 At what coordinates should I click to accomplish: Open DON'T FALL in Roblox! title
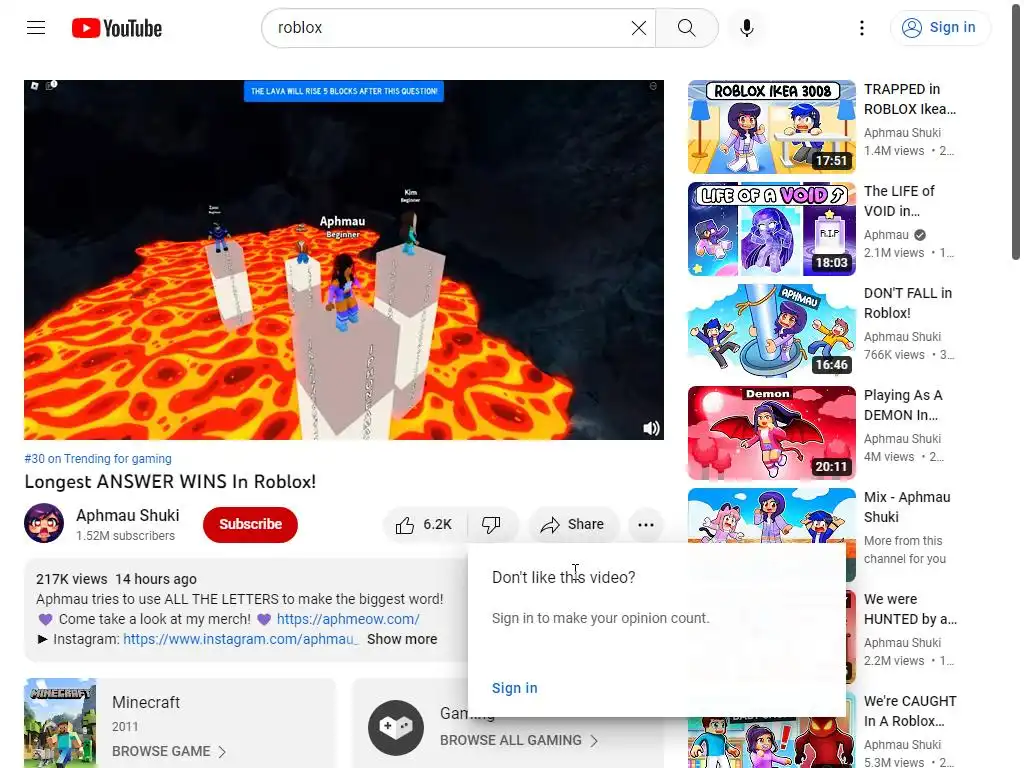[908, 303]
